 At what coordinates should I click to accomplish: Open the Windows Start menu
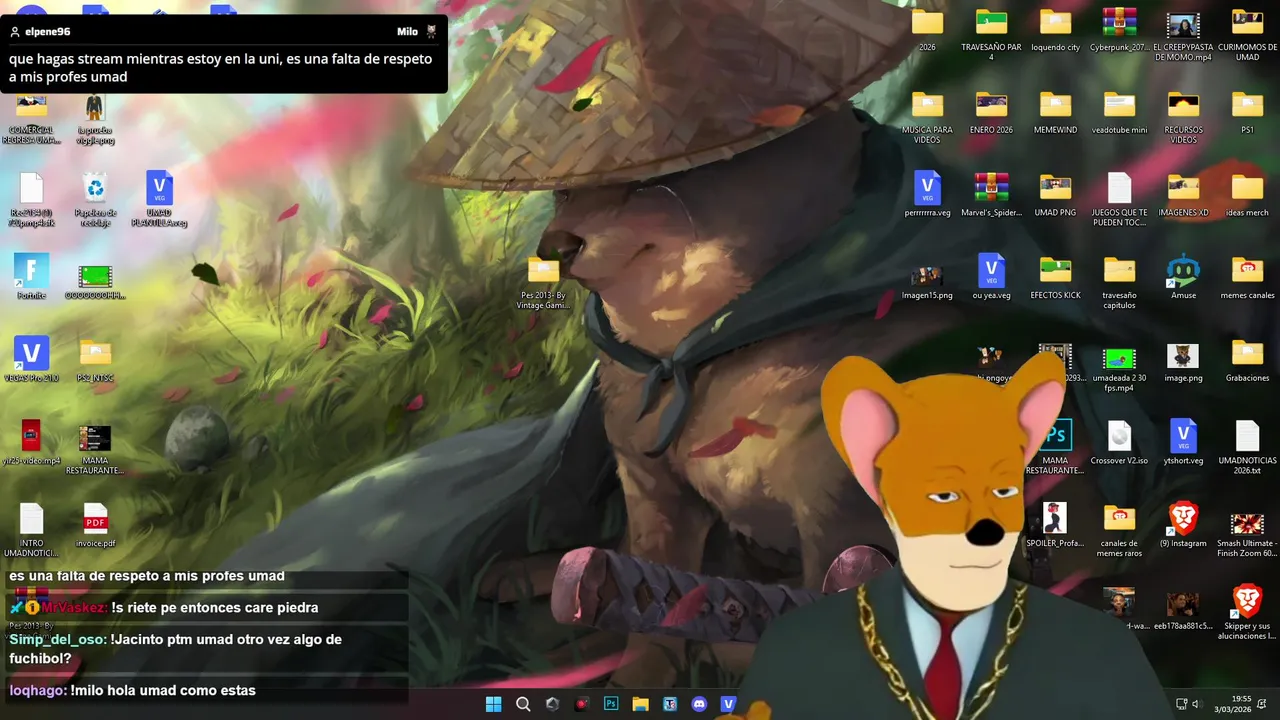(x=493, y=704)
